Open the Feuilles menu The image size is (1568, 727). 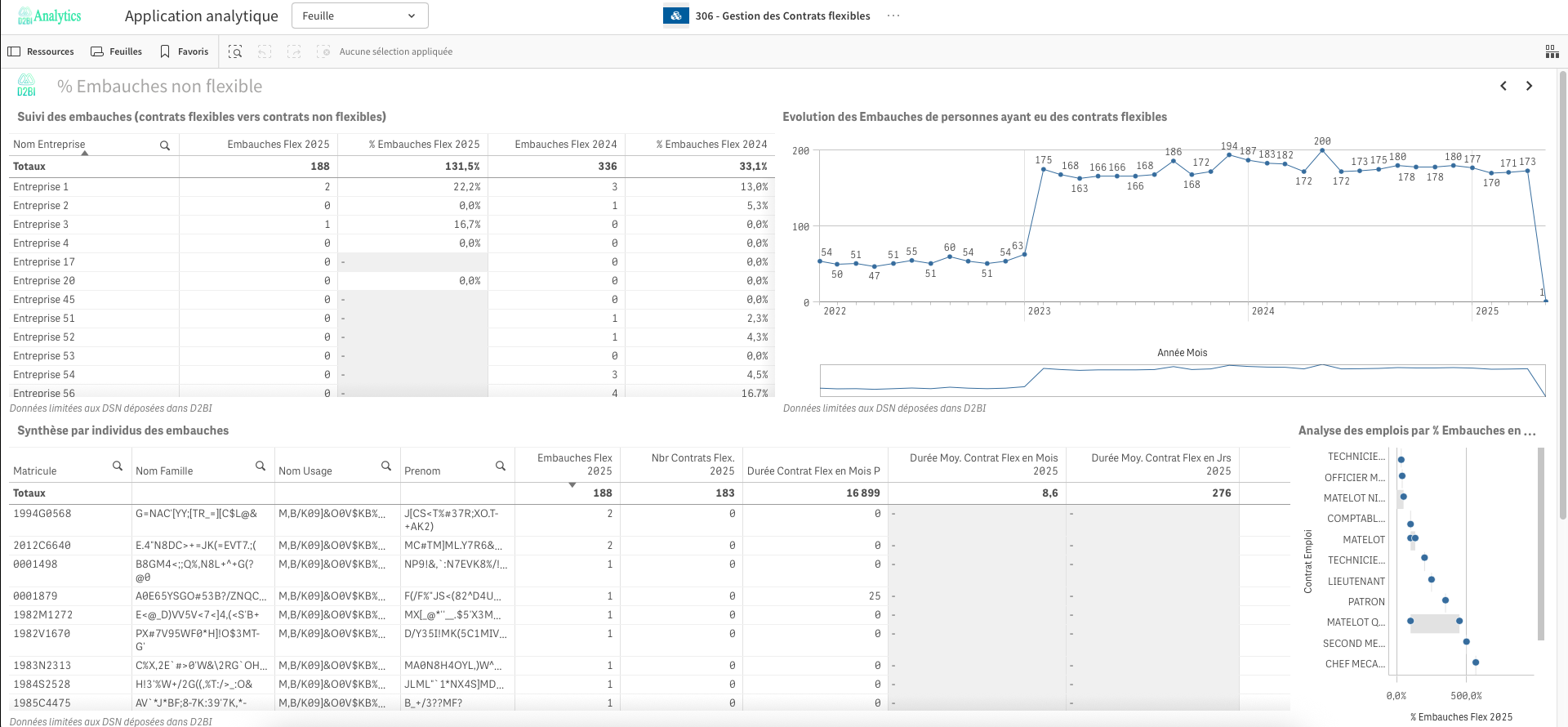click(x=116, y=51)
